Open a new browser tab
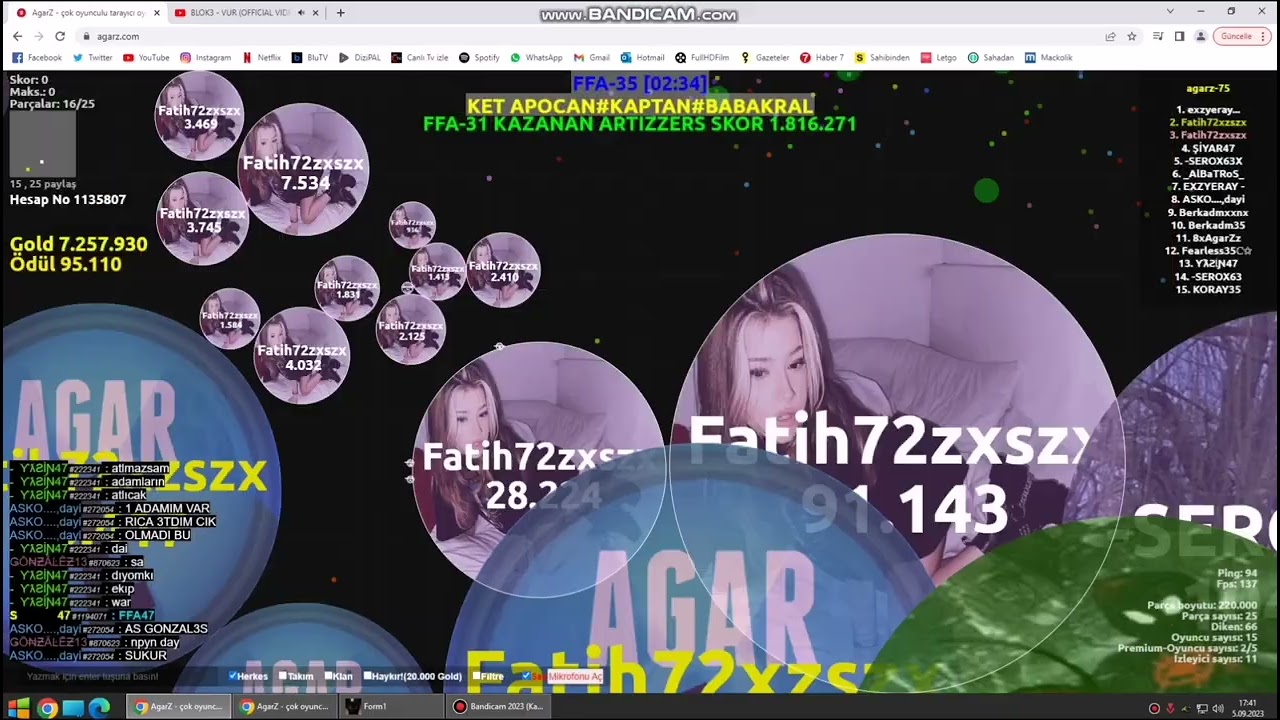Image resolution: width=1280 pixels, height=720 pixels. (x=340, y=13)
